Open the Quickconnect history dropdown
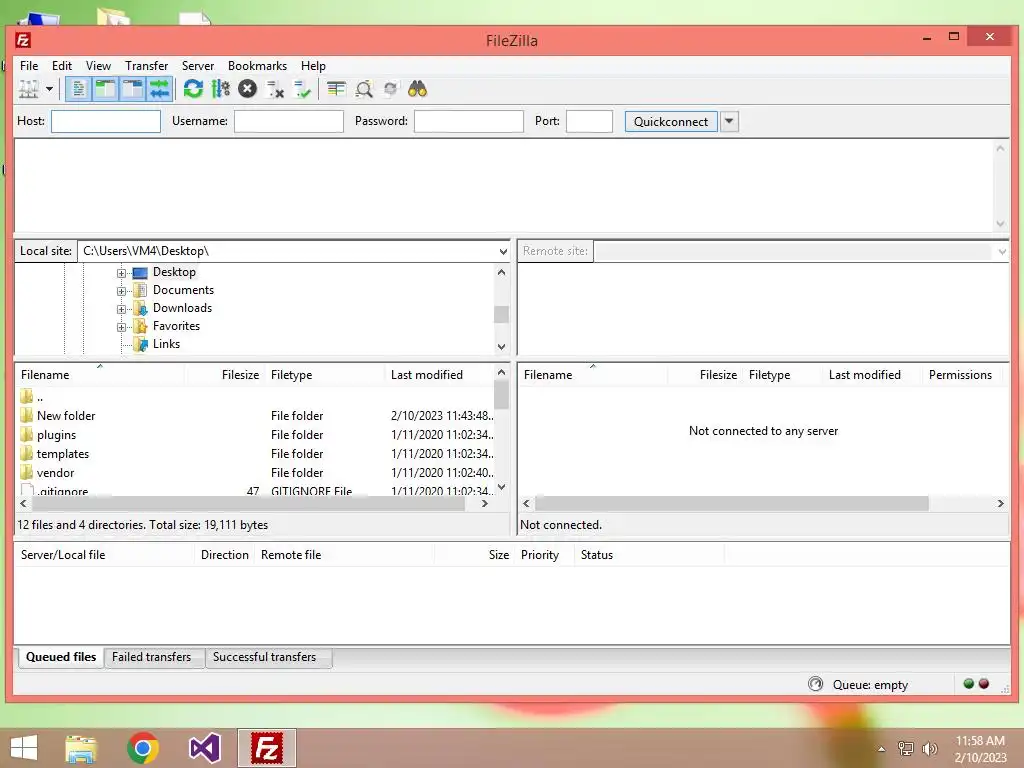The height and width of the screenshot is (768, 1024). click(729, 121)
